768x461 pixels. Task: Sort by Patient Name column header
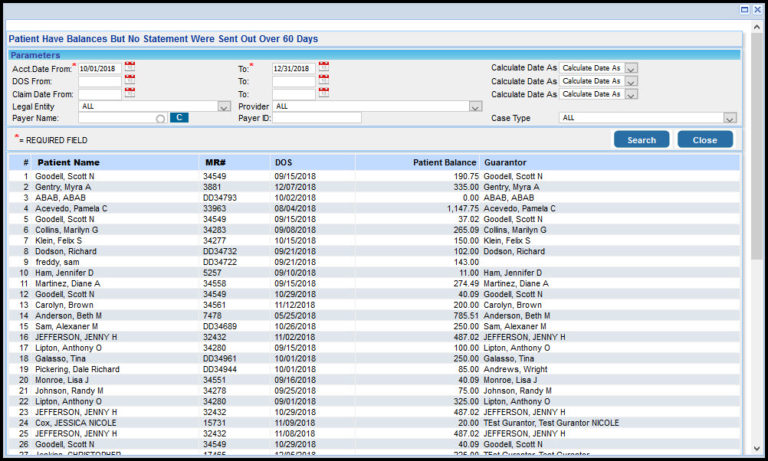click(68, 162)
